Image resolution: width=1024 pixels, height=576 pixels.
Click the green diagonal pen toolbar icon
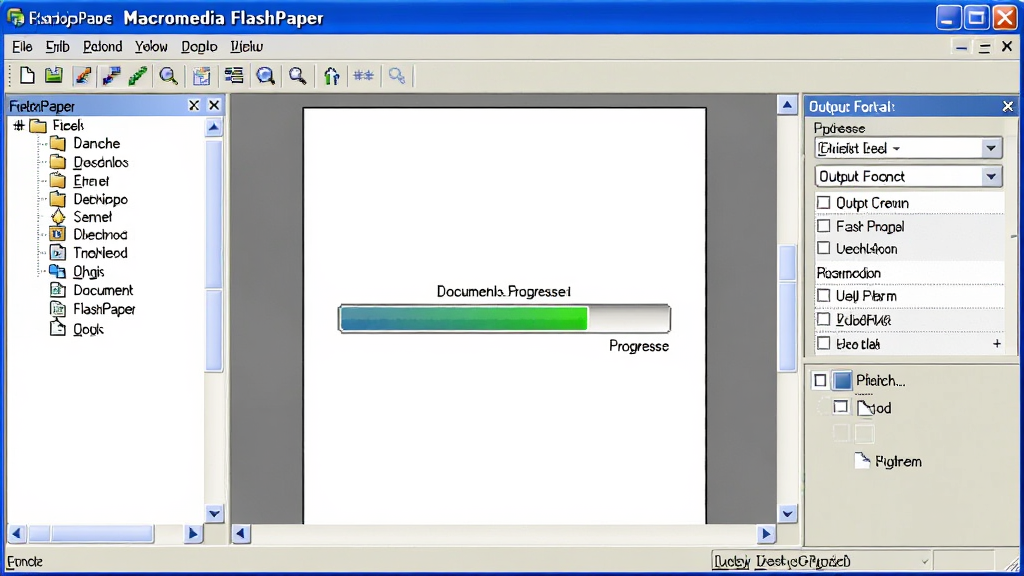click(x=138, y=76)
